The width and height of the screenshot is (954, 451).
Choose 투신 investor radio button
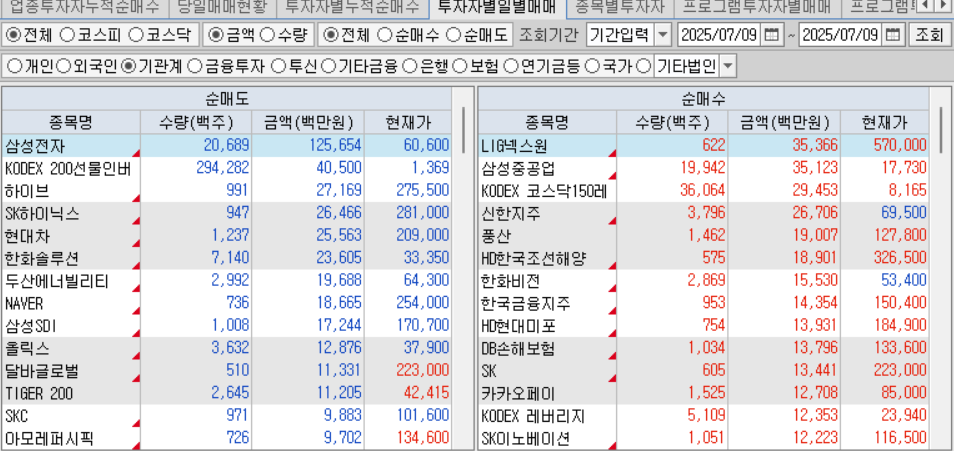277,66
